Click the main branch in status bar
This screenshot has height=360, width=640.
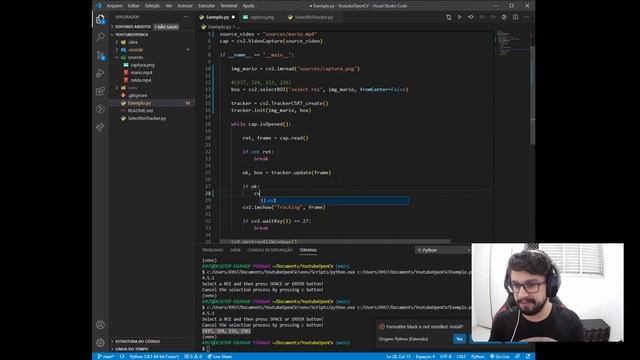pos(106,356)
